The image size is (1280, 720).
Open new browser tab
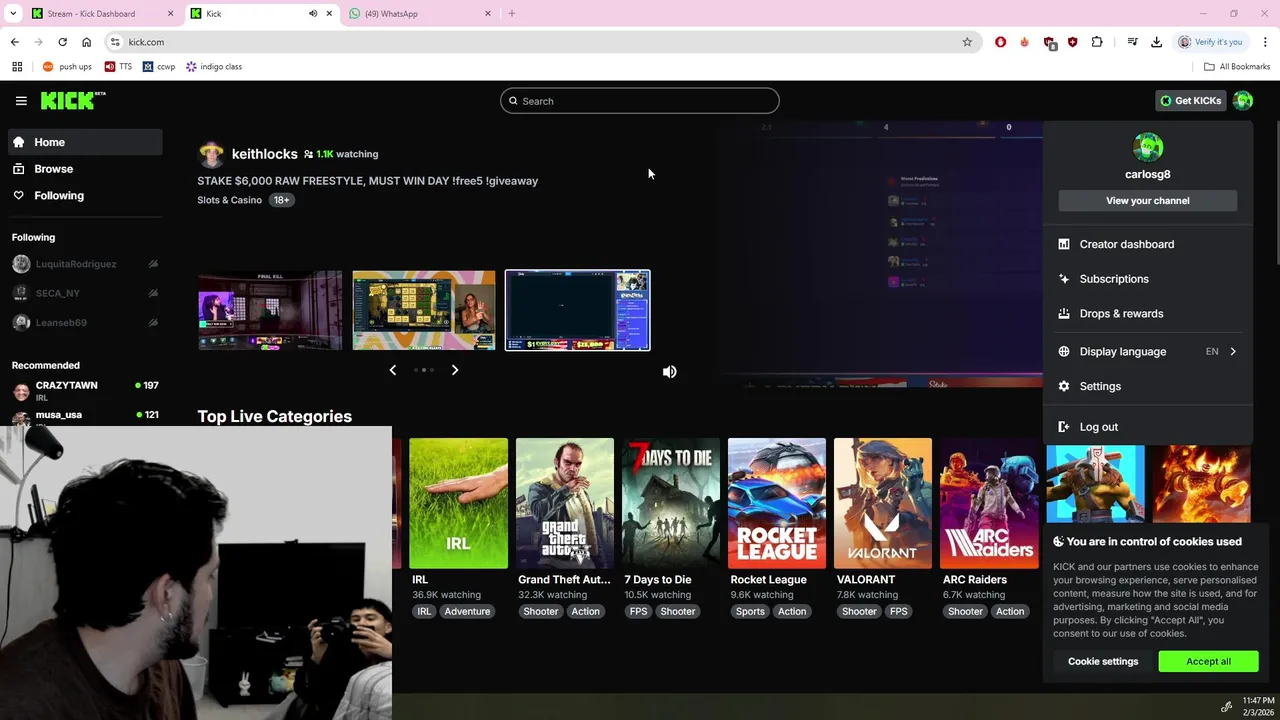[512, 14]
